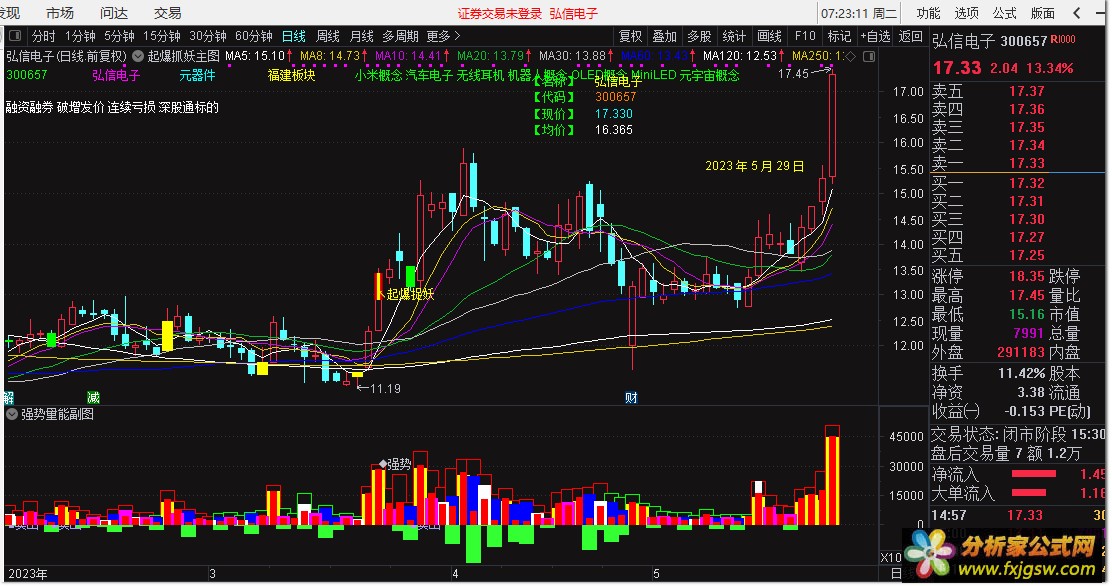Viewport: 1112px width, 586px height.
Task: Click the 返回 return button
Action: pyautogui.click(x=911, y=35)
